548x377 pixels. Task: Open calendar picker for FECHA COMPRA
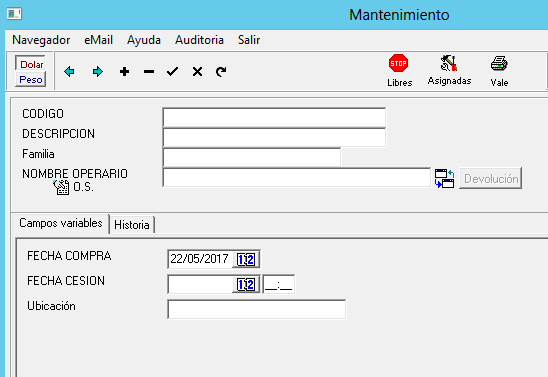pyautogui.click(x=246, y=259)
